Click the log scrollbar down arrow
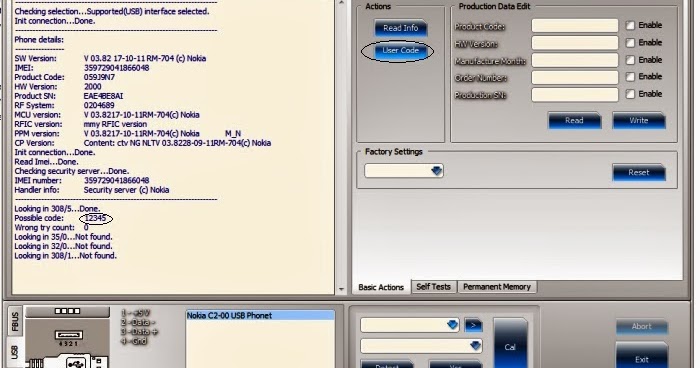The height and width of the screenshot is (368, 700). click(x=341, y=289)
